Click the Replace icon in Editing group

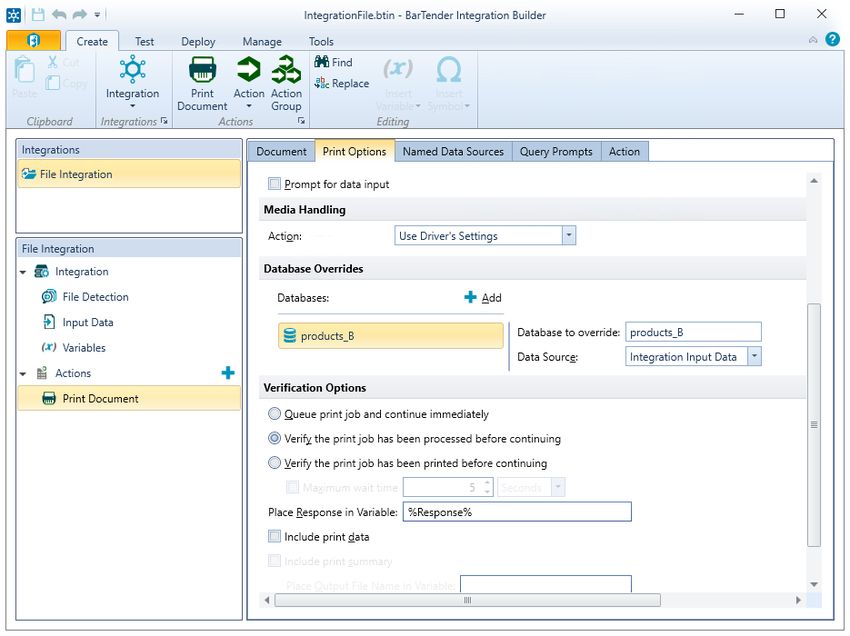[x=321, y=83]
